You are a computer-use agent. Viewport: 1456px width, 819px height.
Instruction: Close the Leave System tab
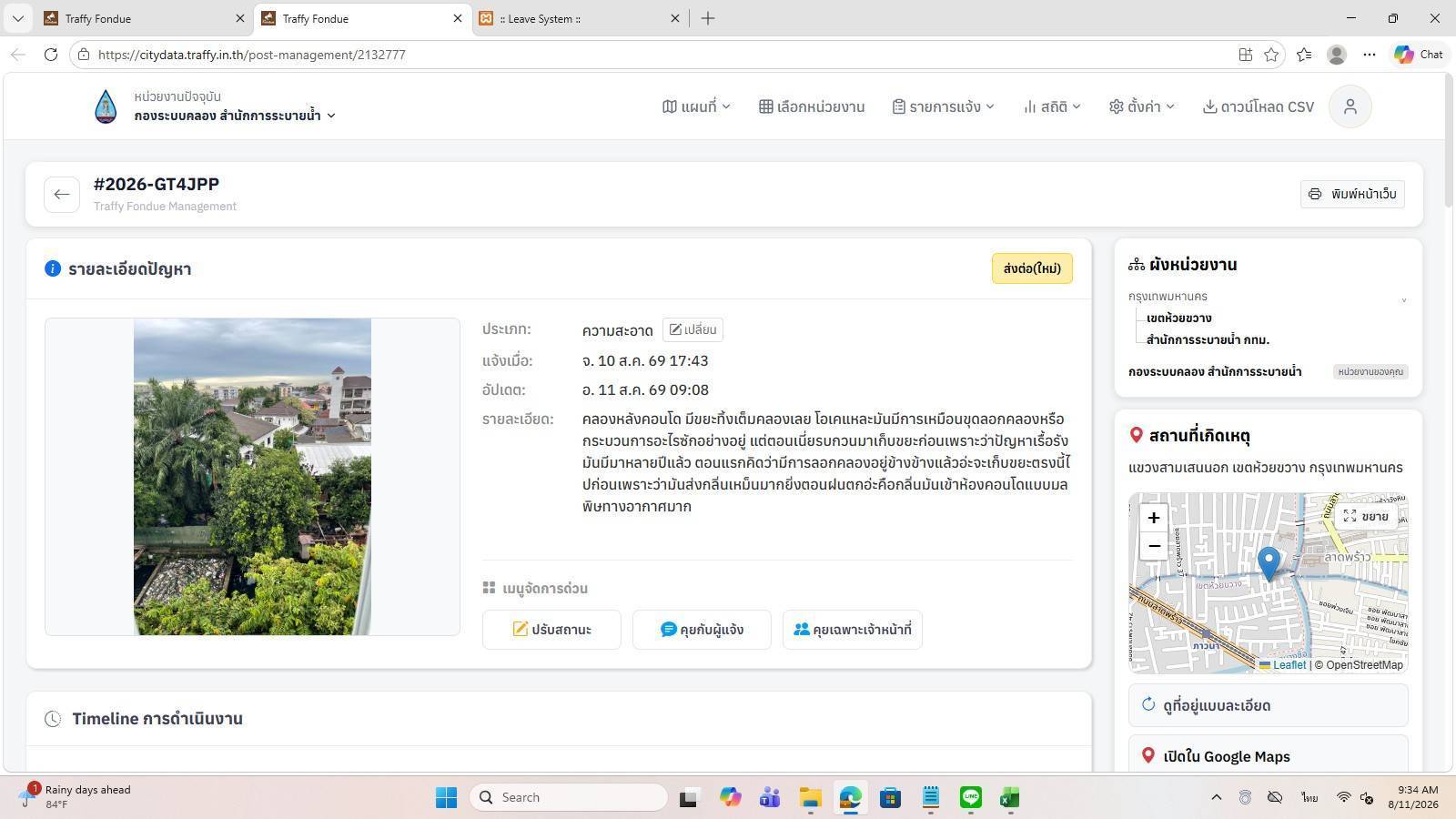tap(675, 18)
